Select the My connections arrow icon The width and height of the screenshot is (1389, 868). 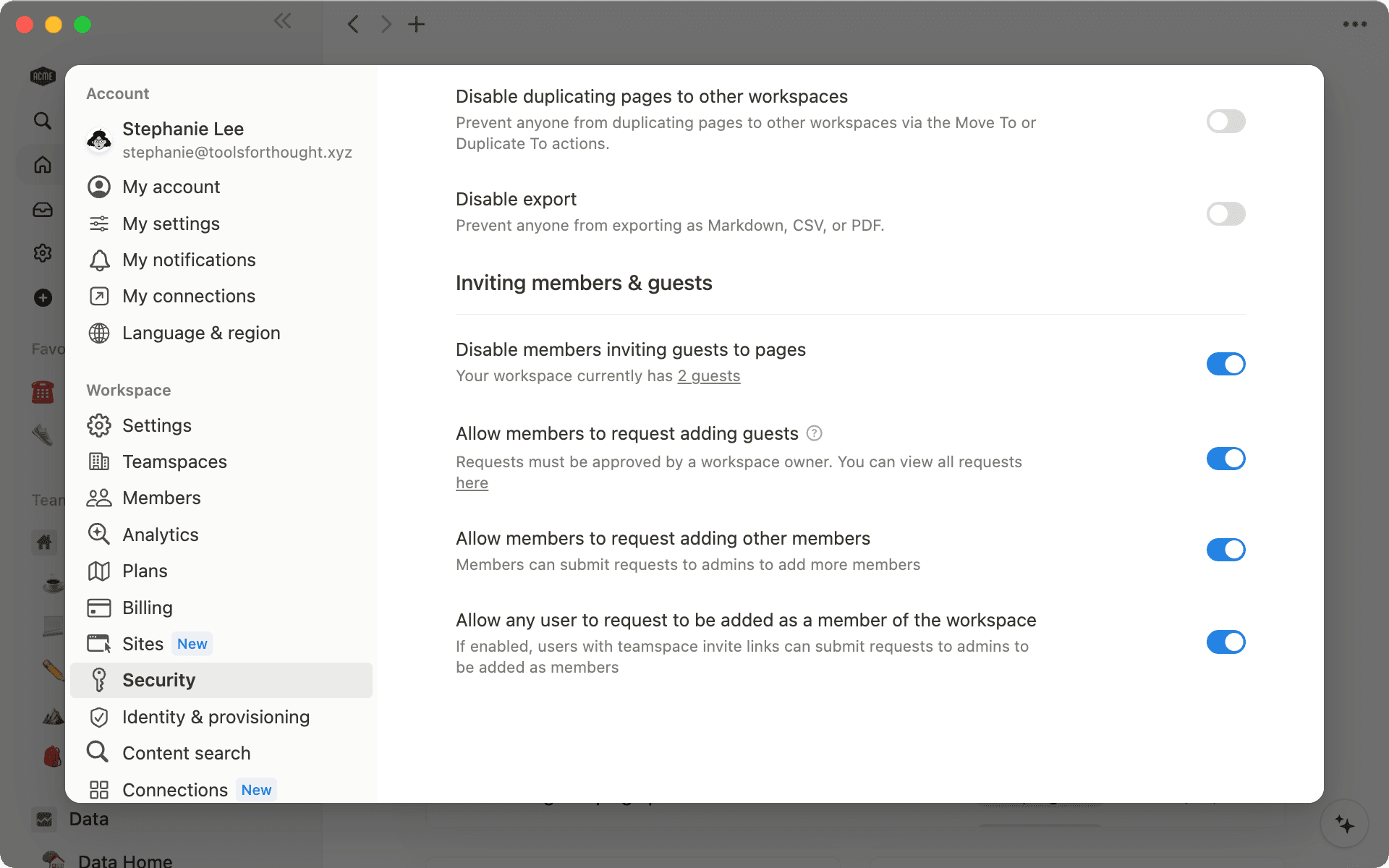(99, 296)
